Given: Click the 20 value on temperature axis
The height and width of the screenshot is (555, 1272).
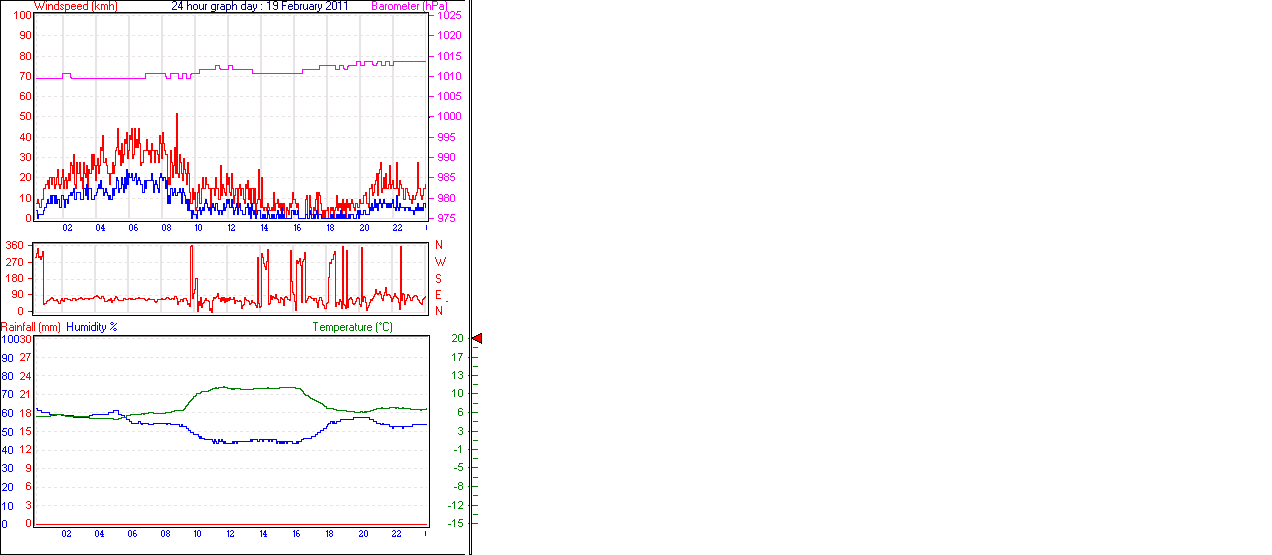Looking at the screenshot, I should [457, 339].
